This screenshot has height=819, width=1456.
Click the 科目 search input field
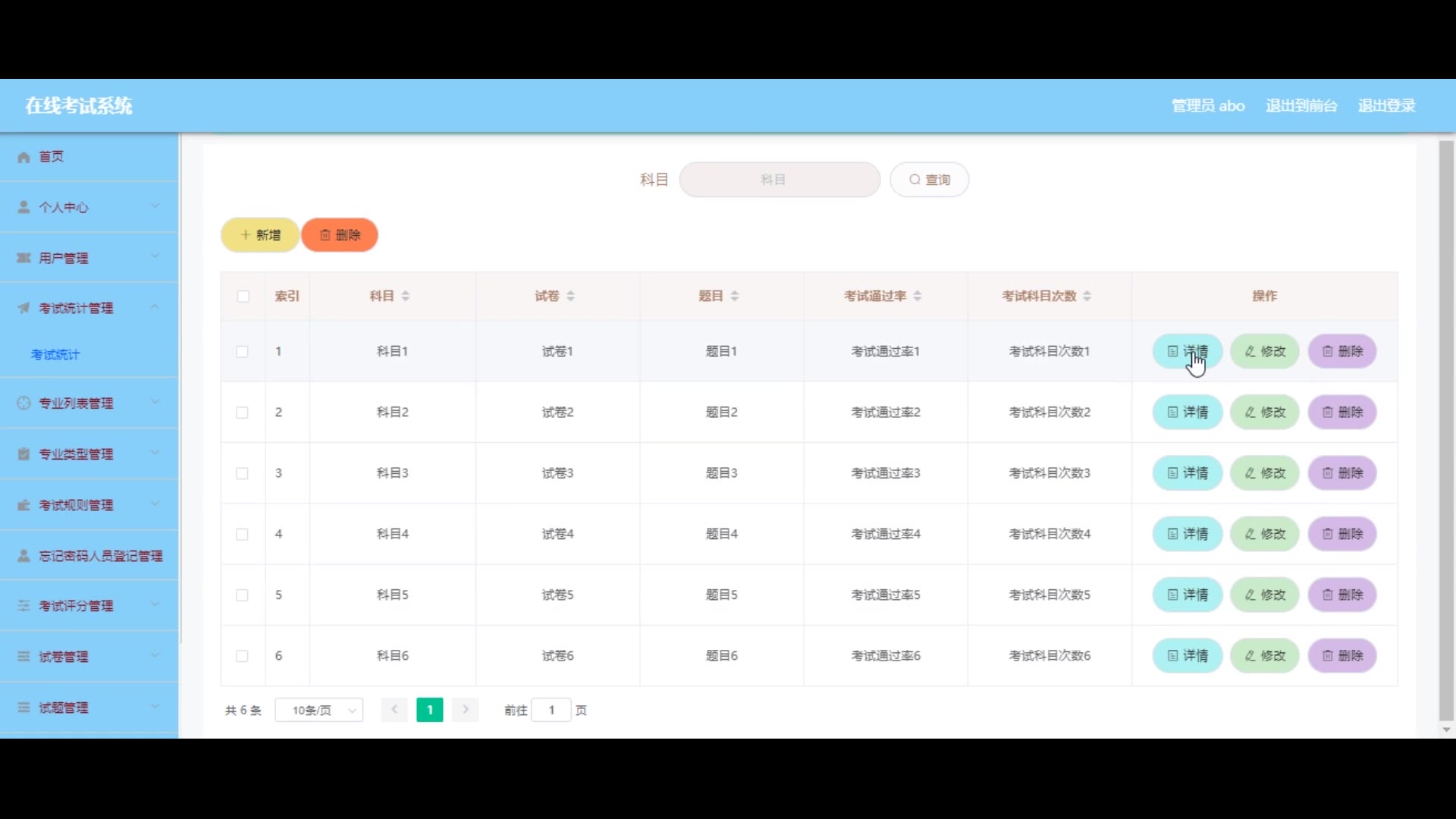click(780, 180)
